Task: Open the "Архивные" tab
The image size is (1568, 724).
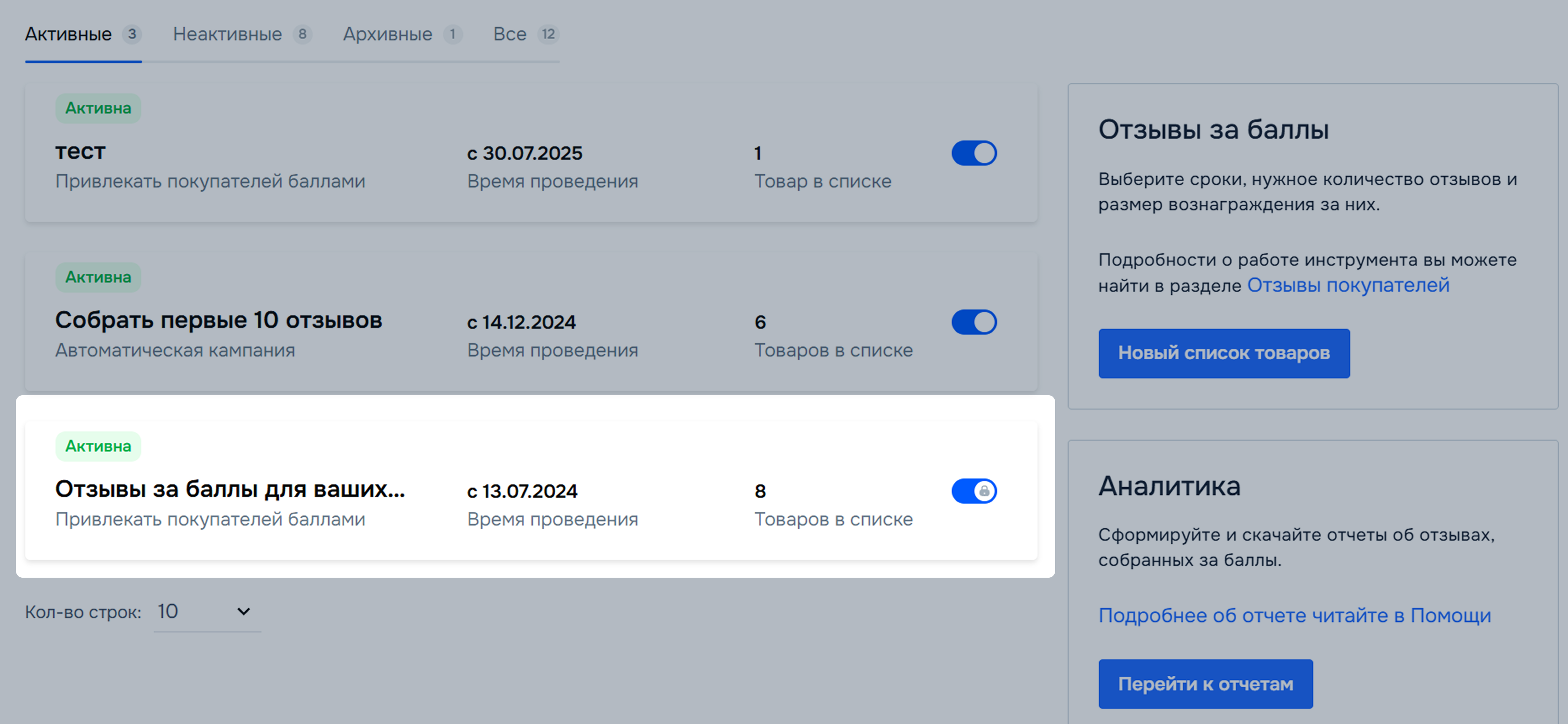Action: 387,34
